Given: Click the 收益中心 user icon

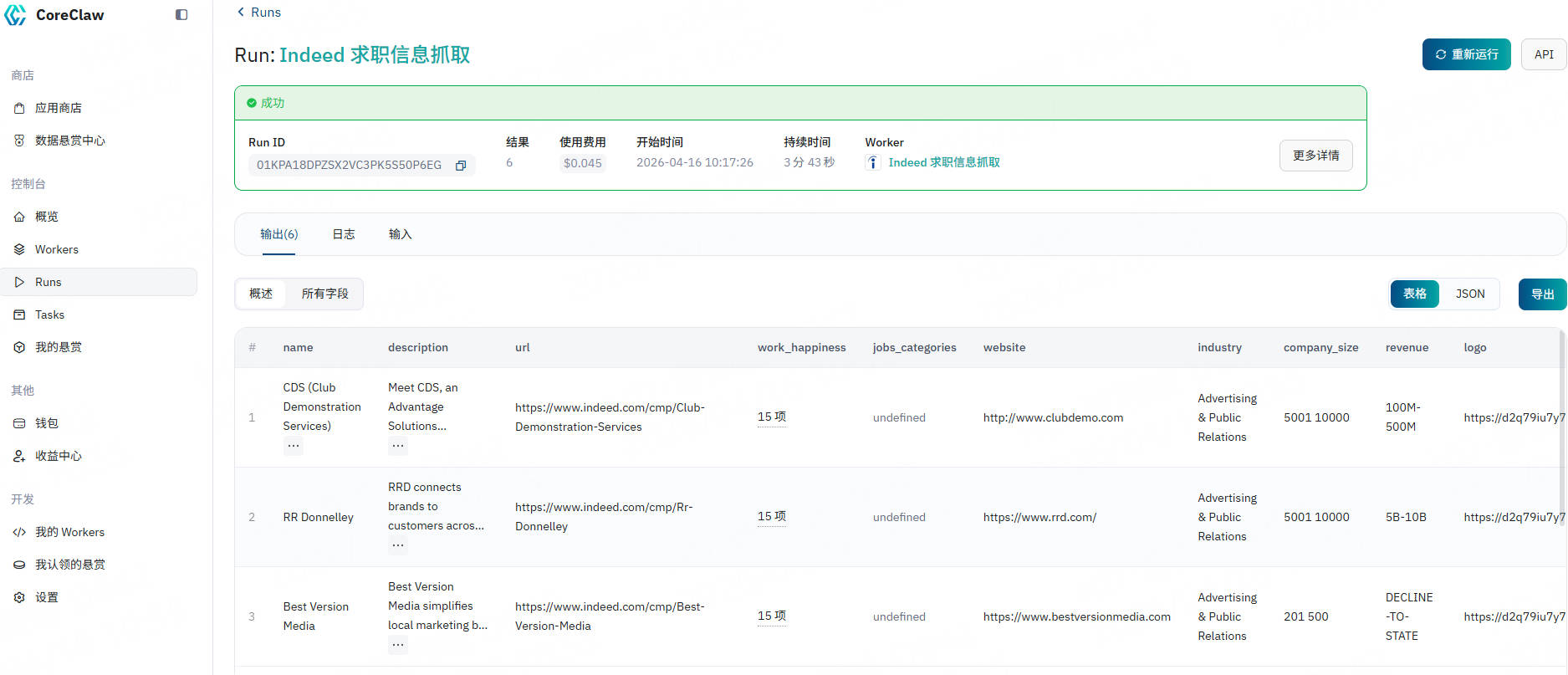Looking at the screenshot, I should coord(19,456).
